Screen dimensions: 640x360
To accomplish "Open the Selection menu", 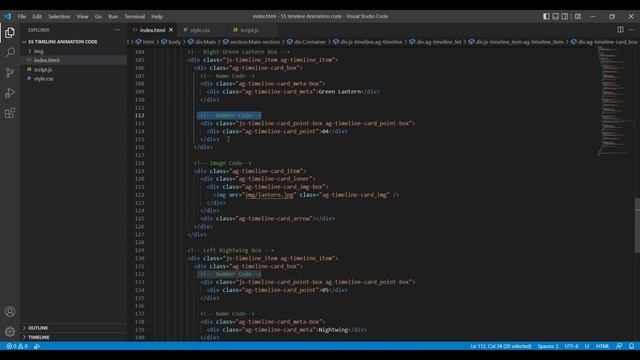I will pos(59,17).
